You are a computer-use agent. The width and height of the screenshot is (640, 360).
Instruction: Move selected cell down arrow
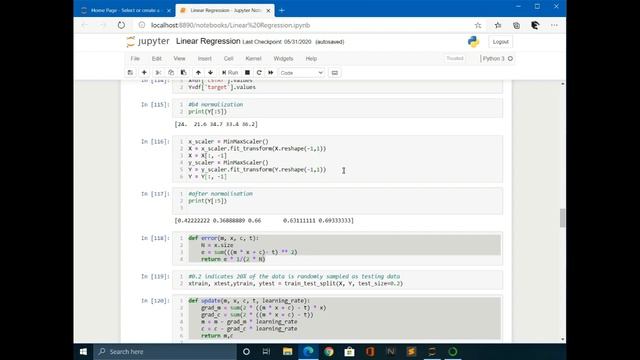pos(211,73)
